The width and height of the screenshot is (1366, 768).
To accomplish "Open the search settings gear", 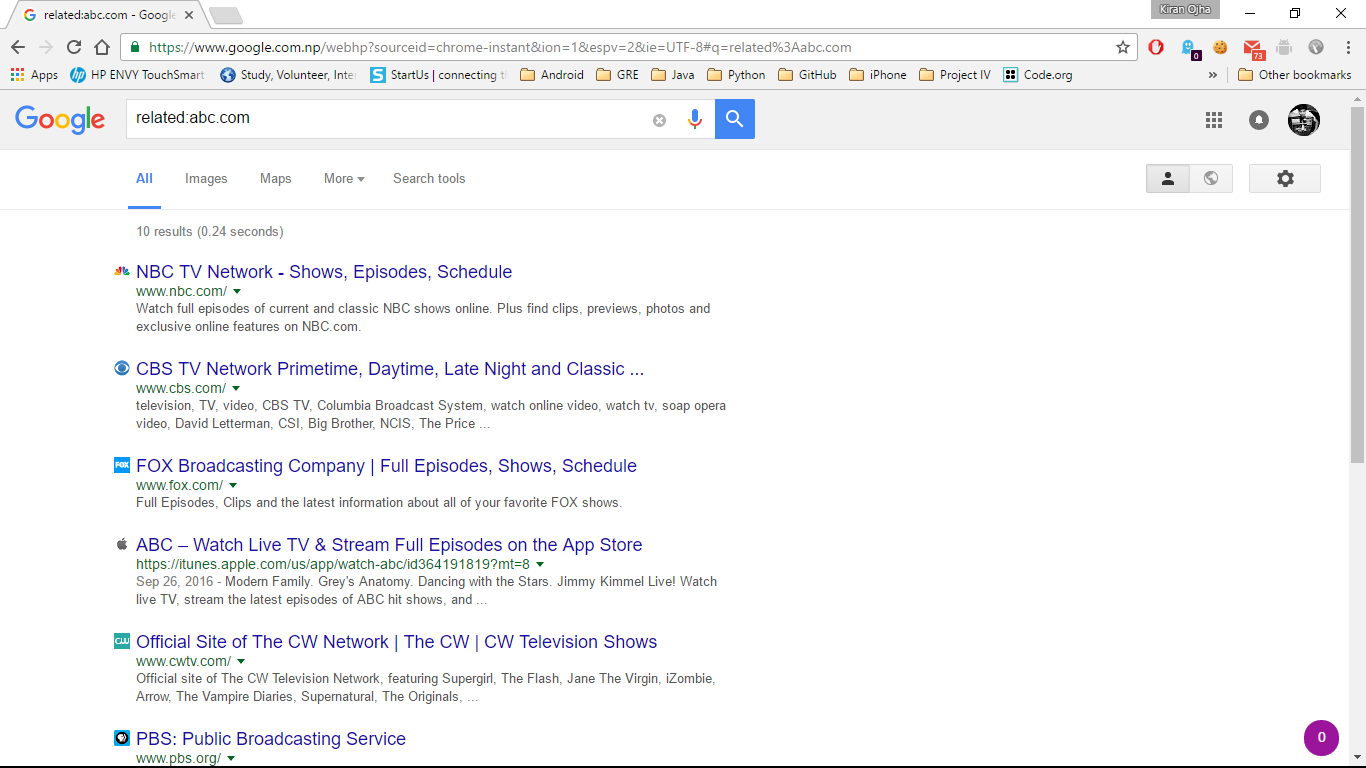I will 1285,178.
